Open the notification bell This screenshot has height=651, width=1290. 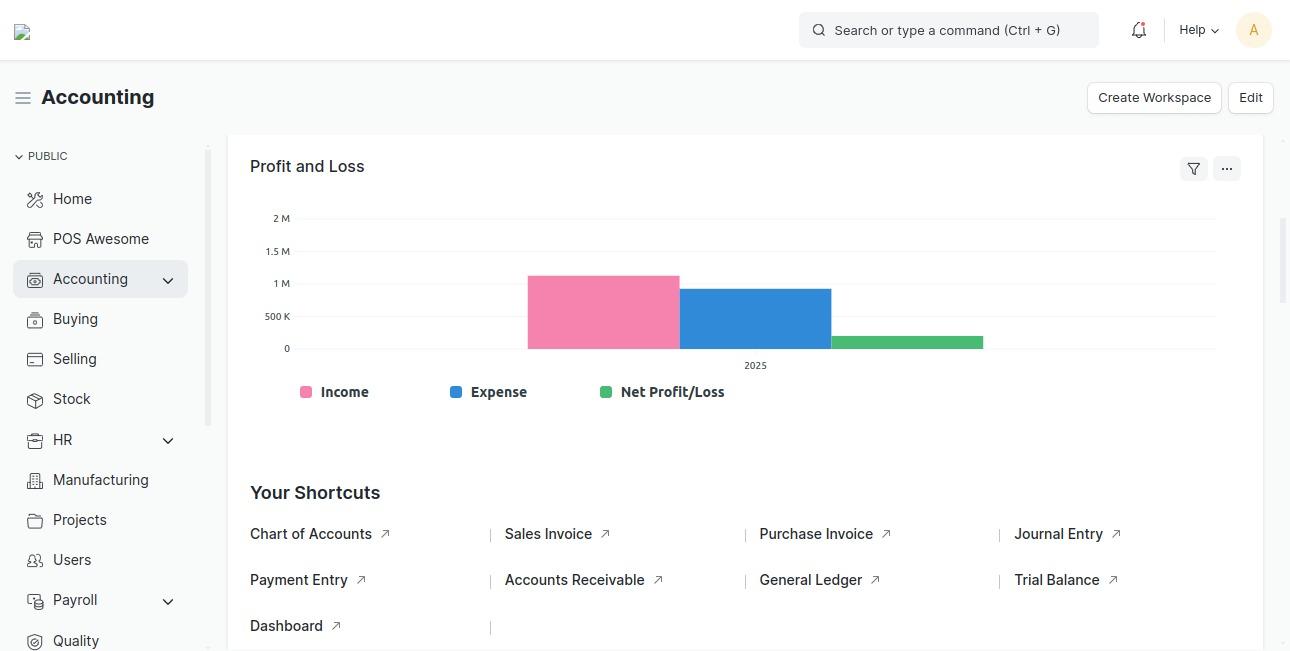[1138, 30]
